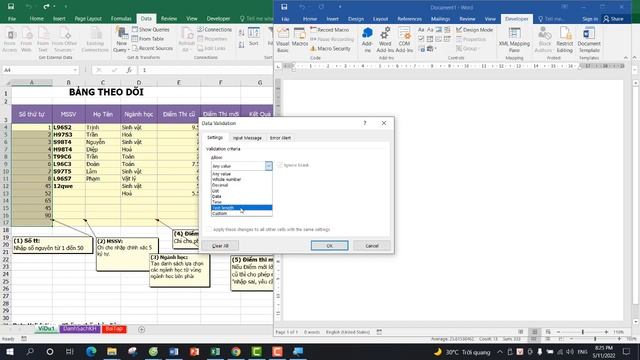Sort A to Z in Excel
Viewport: 640px width, 360px height.
click(x=241, y=33)
